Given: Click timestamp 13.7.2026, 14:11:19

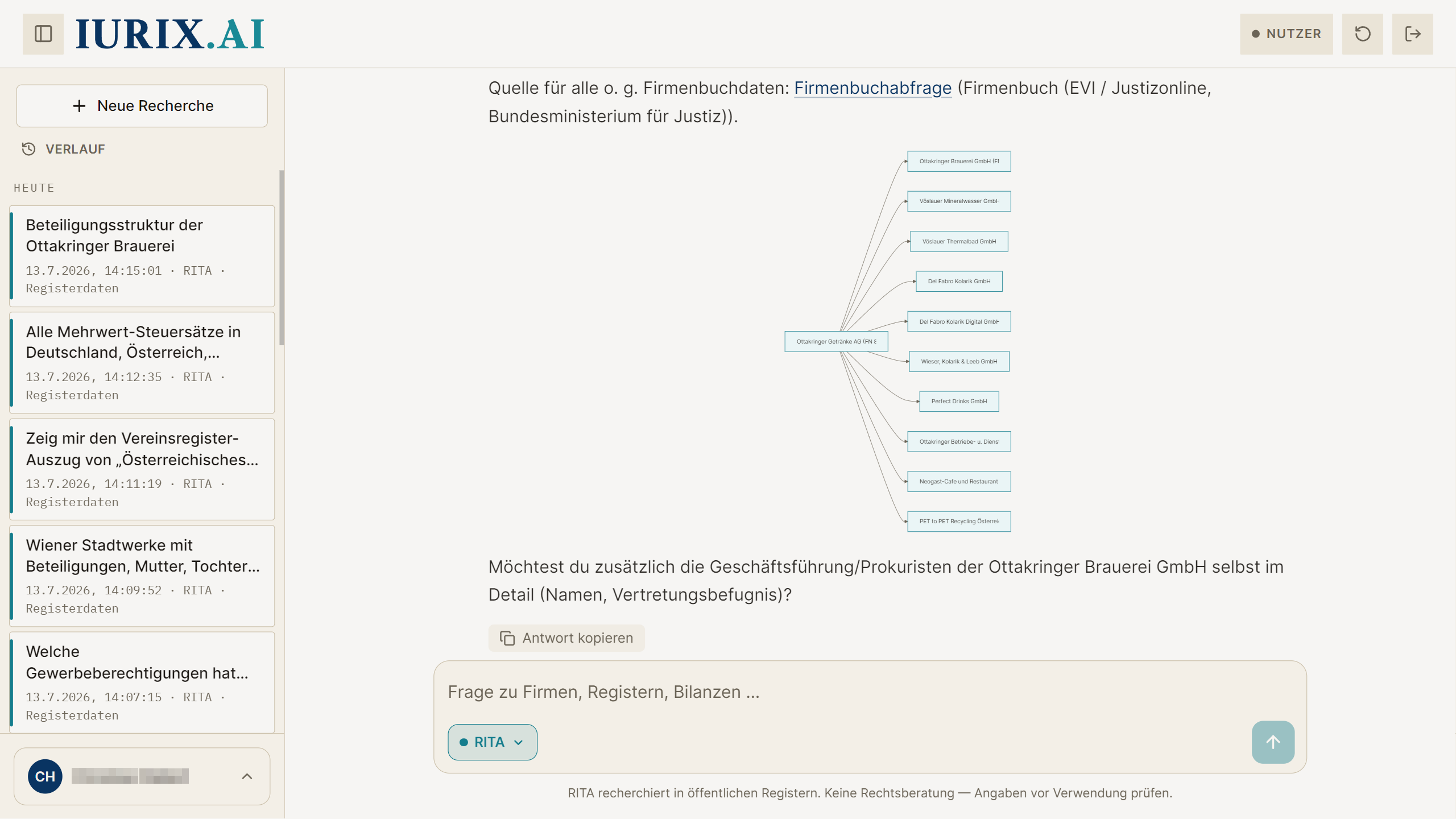Looking at the screenshot, I should pos(94,484).
